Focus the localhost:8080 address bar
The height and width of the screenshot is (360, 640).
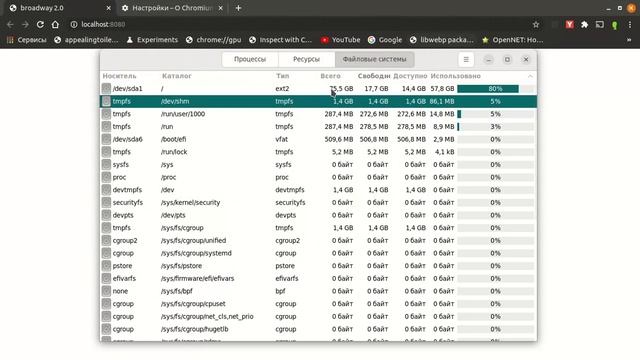click(x=103, y=24)
